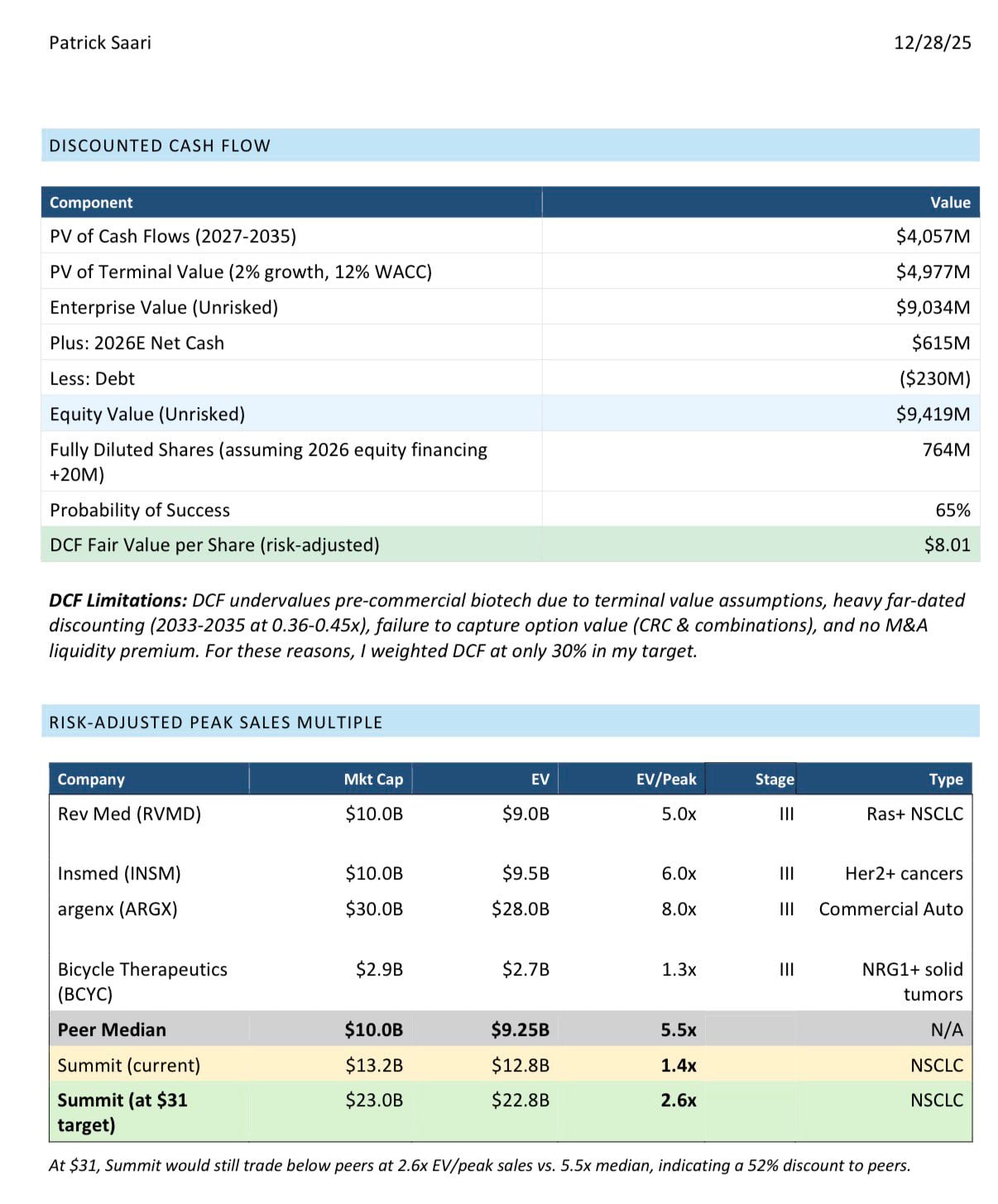998x1204 pixels.
Task: Click the Risk-Adjusted Peak Sales Multiple heading
Action: tap(216, 722)
